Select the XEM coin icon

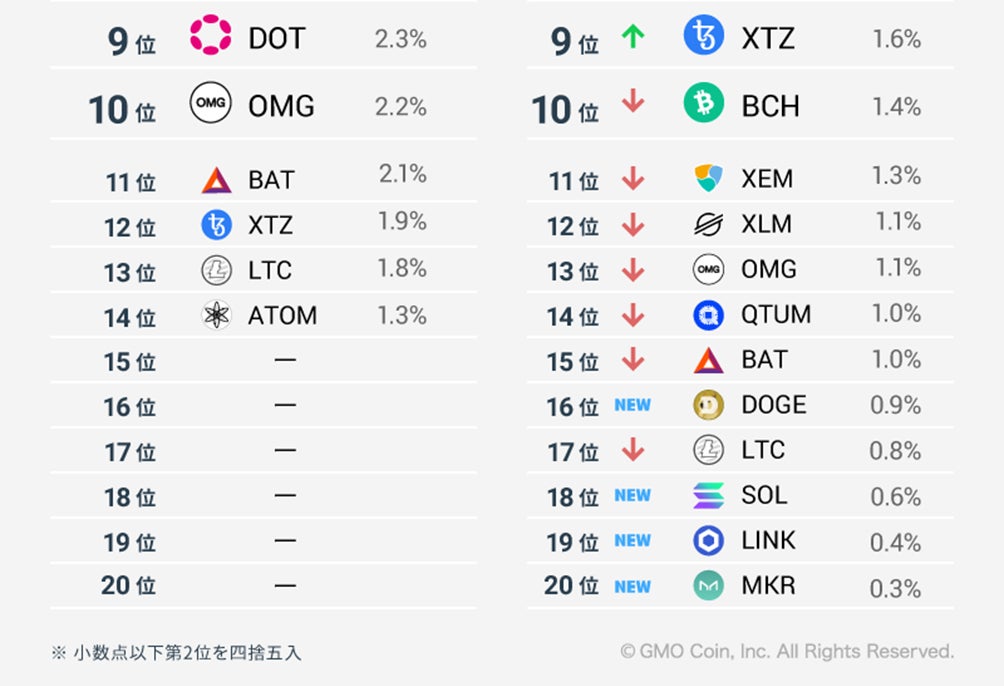coord(708,179)
